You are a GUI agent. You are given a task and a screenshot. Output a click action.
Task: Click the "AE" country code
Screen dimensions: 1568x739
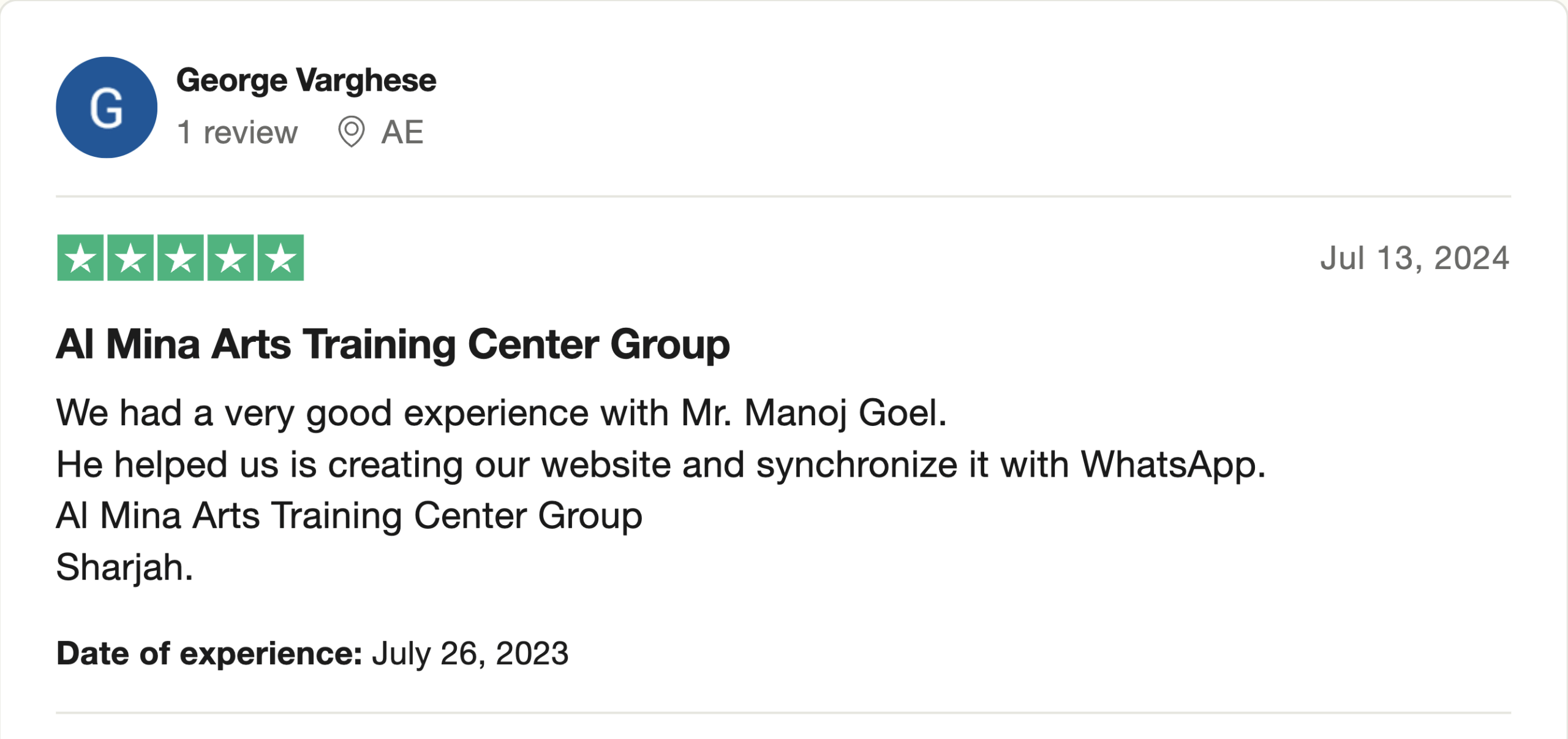402,132
